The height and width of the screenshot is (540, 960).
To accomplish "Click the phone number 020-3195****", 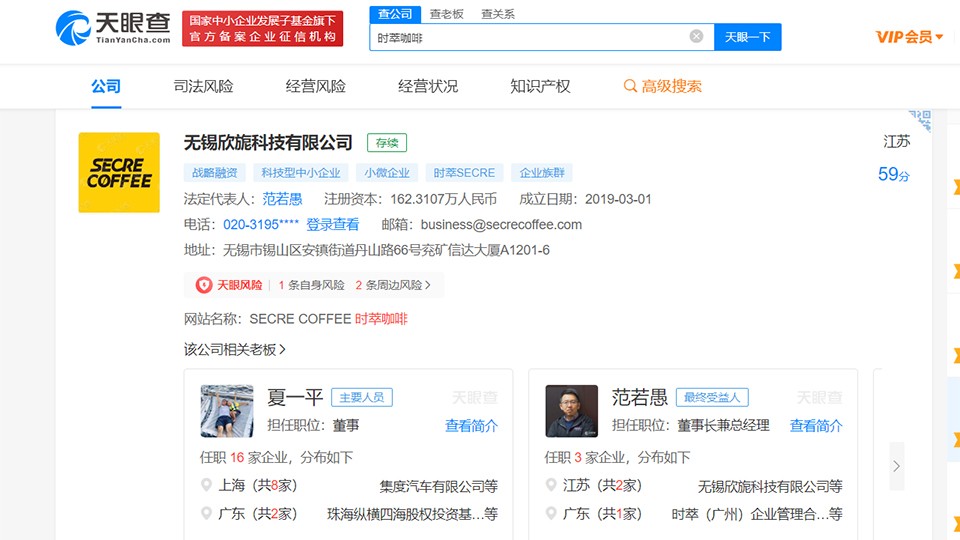I will coord(261,225).
